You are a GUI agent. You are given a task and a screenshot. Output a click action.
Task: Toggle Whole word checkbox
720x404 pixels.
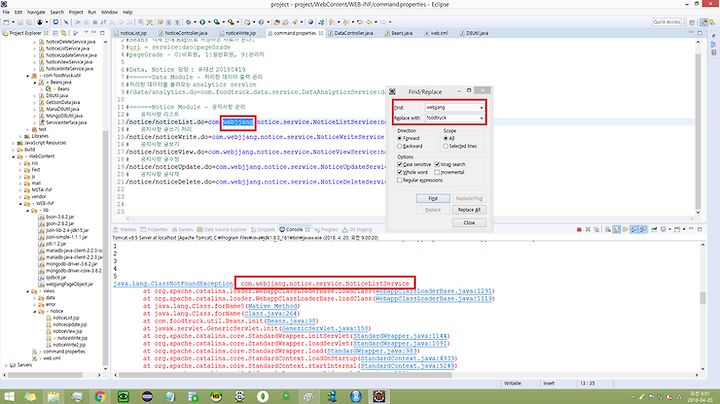[x=399, y=172]
